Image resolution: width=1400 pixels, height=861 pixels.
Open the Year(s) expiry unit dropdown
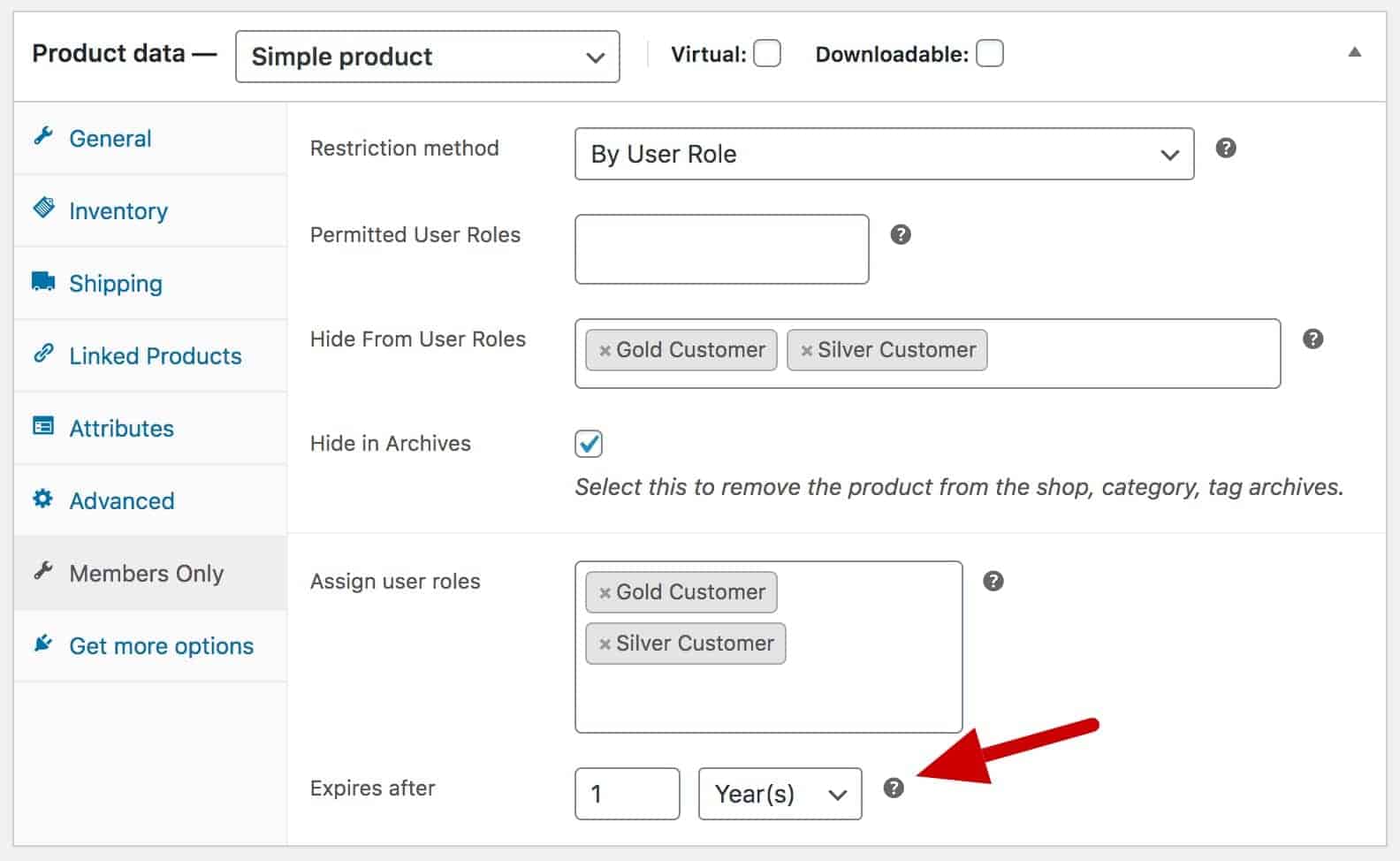point(780,794)
